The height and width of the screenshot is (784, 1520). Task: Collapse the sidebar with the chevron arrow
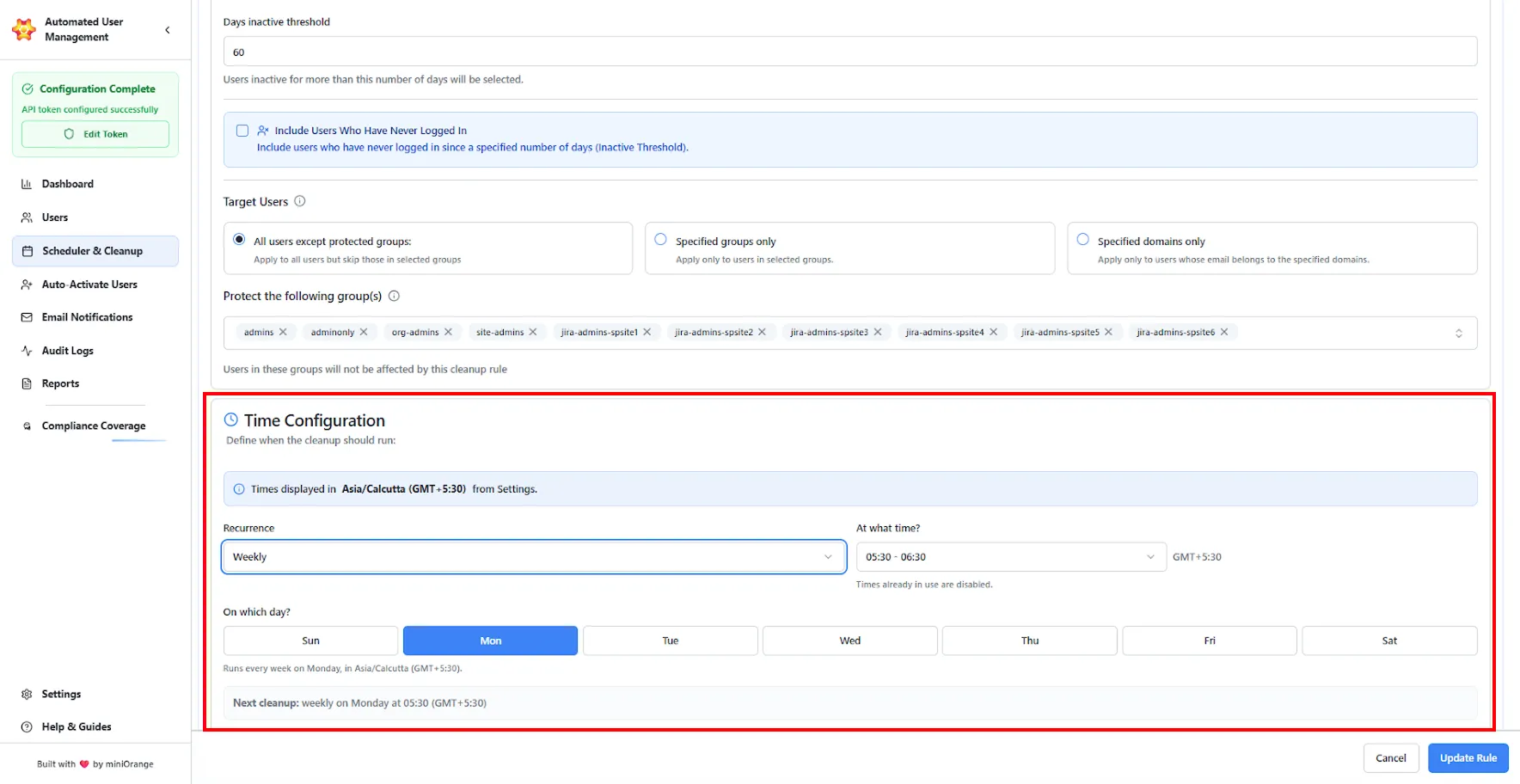pos(168,30)
